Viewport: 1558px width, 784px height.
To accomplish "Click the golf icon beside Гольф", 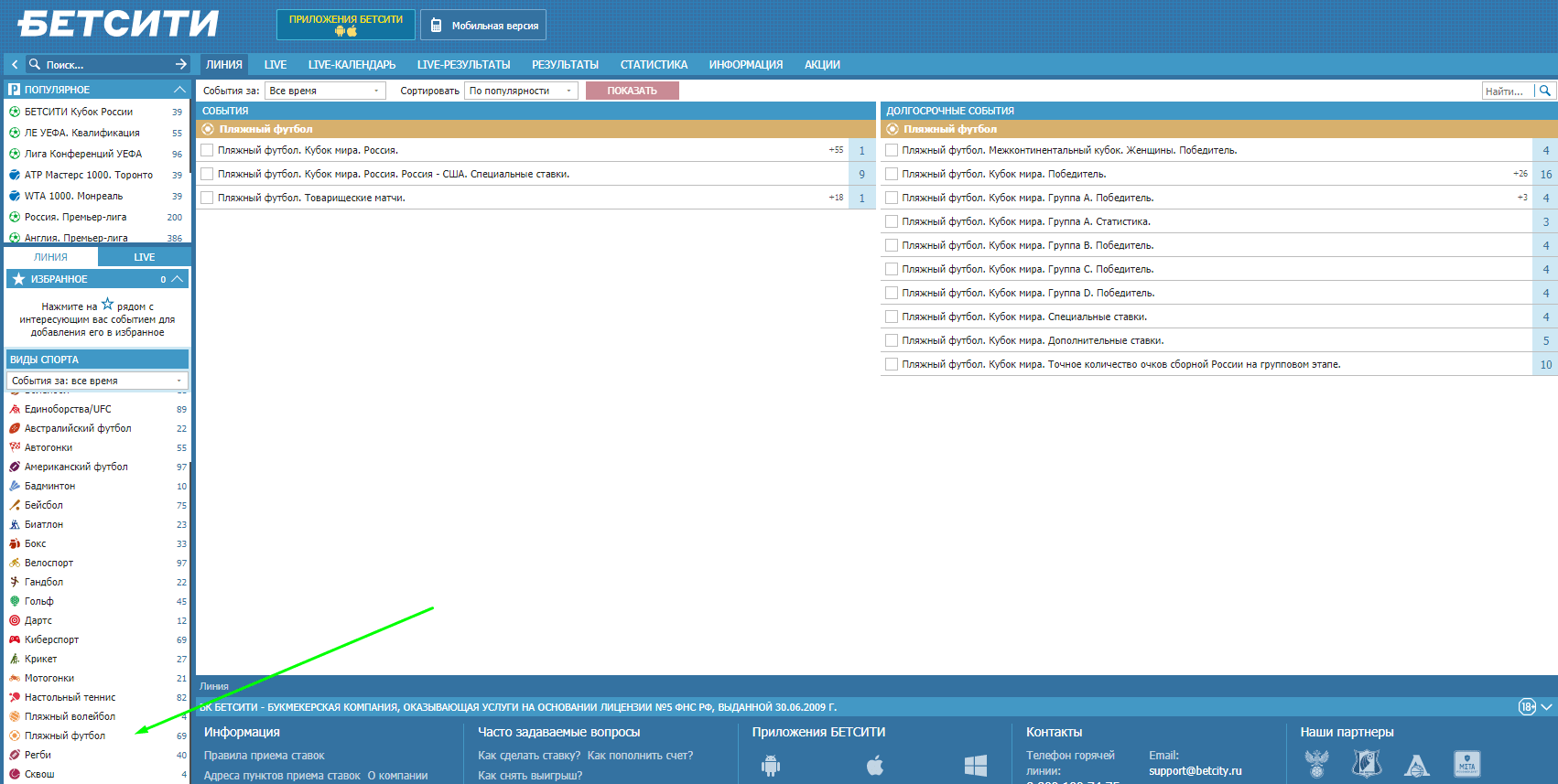I will click(x=15, y=601).
